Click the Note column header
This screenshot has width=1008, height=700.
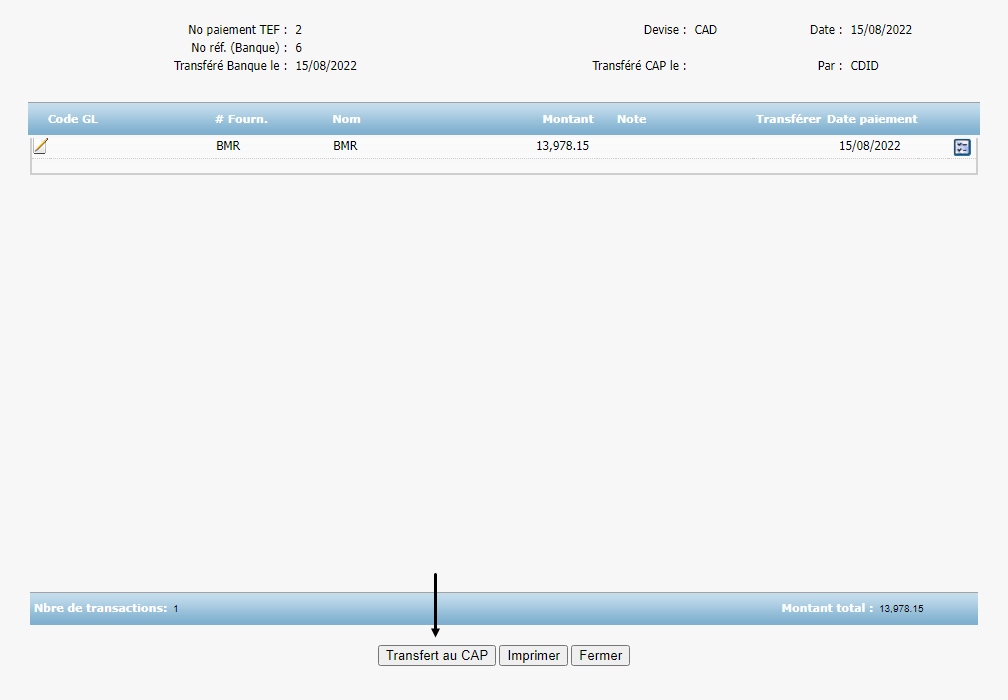pyautogui.click(x=631, y=119)
